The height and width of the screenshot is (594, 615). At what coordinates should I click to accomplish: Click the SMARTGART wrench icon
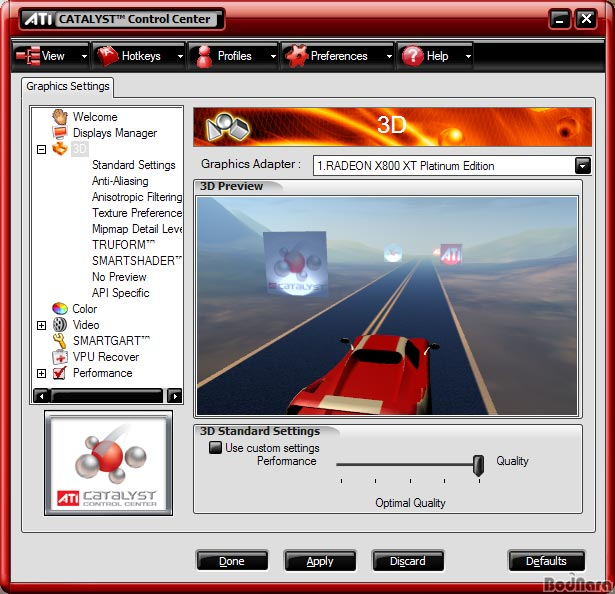(x=60, y=341)
